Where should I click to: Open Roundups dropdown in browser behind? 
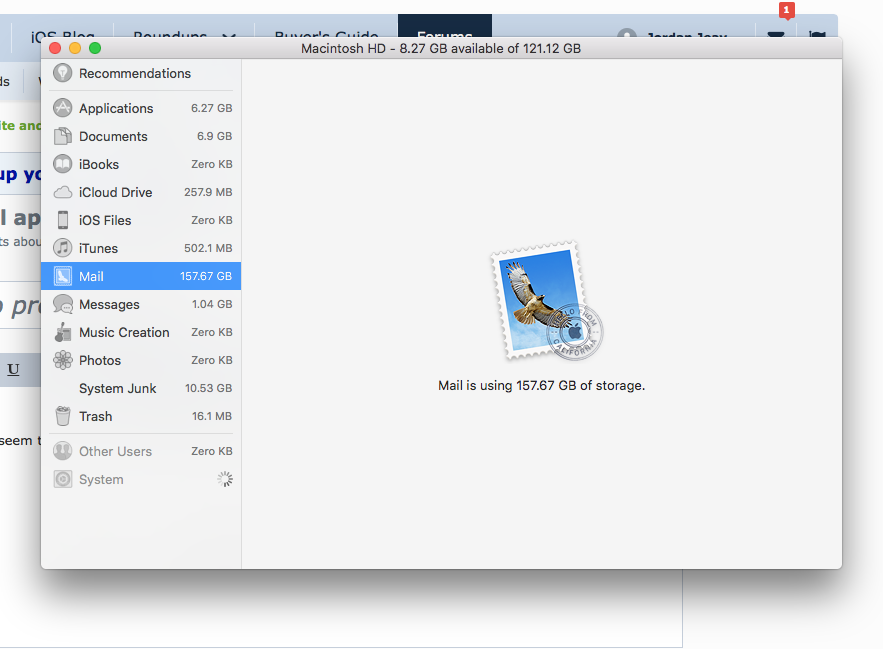(x=184, y=32)
